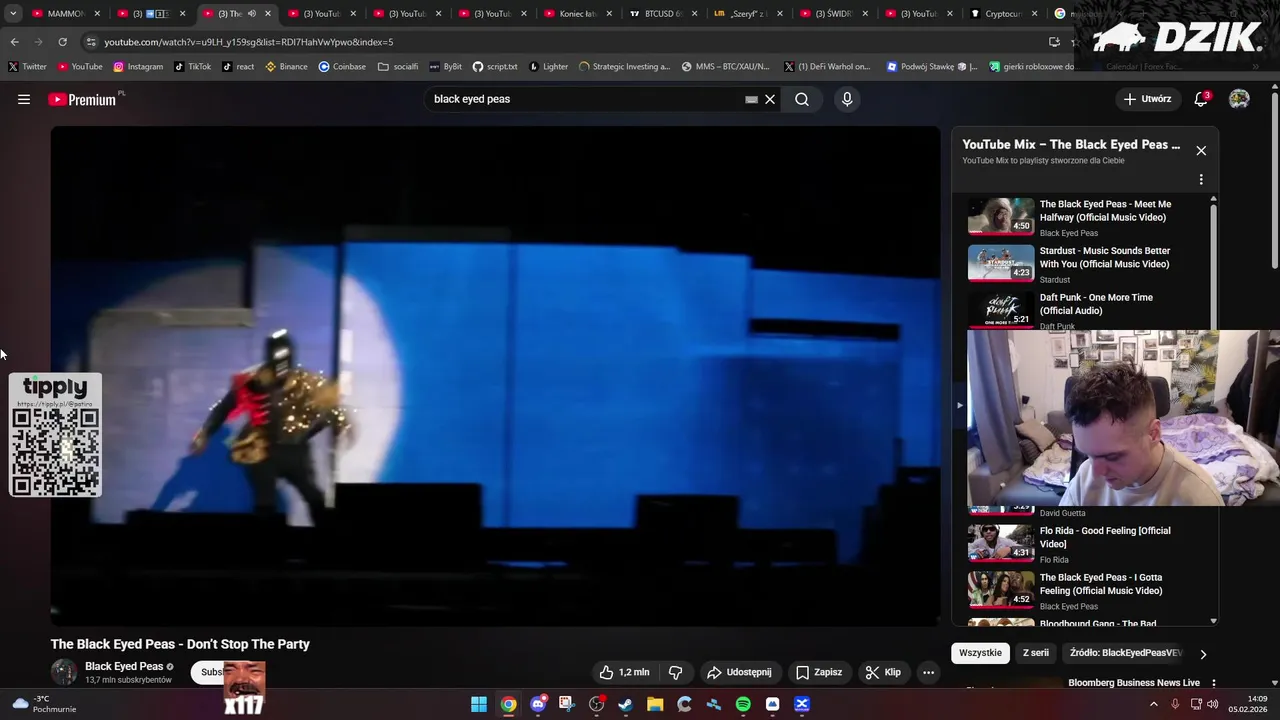Open Steam from the taskbar

[626, 704]
